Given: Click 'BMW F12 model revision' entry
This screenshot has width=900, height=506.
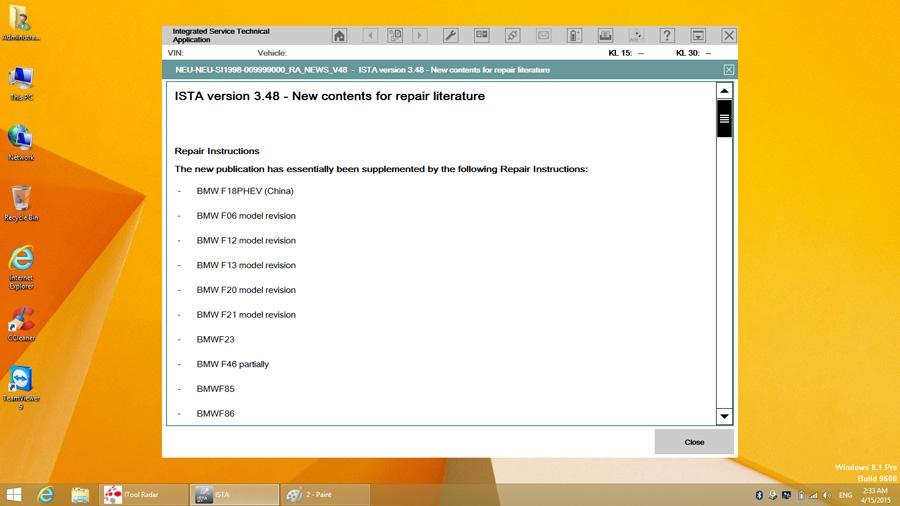Looking at the screenshot, I should click(x=246, y=240).
